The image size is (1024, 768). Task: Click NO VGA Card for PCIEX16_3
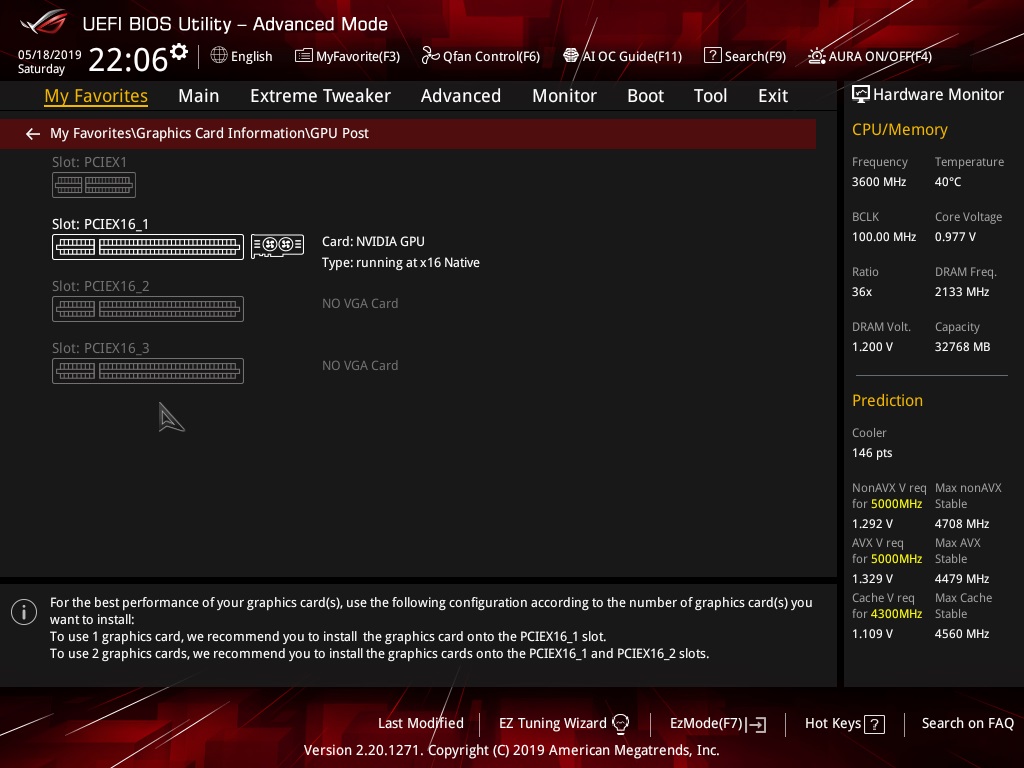(x=360, y=366)
